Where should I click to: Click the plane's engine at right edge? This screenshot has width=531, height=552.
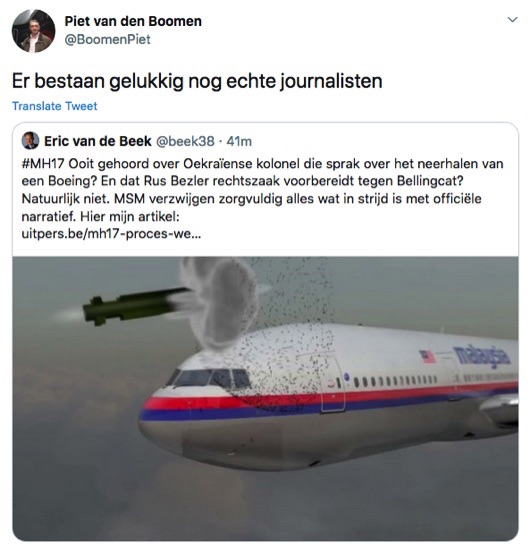point(499,410)
